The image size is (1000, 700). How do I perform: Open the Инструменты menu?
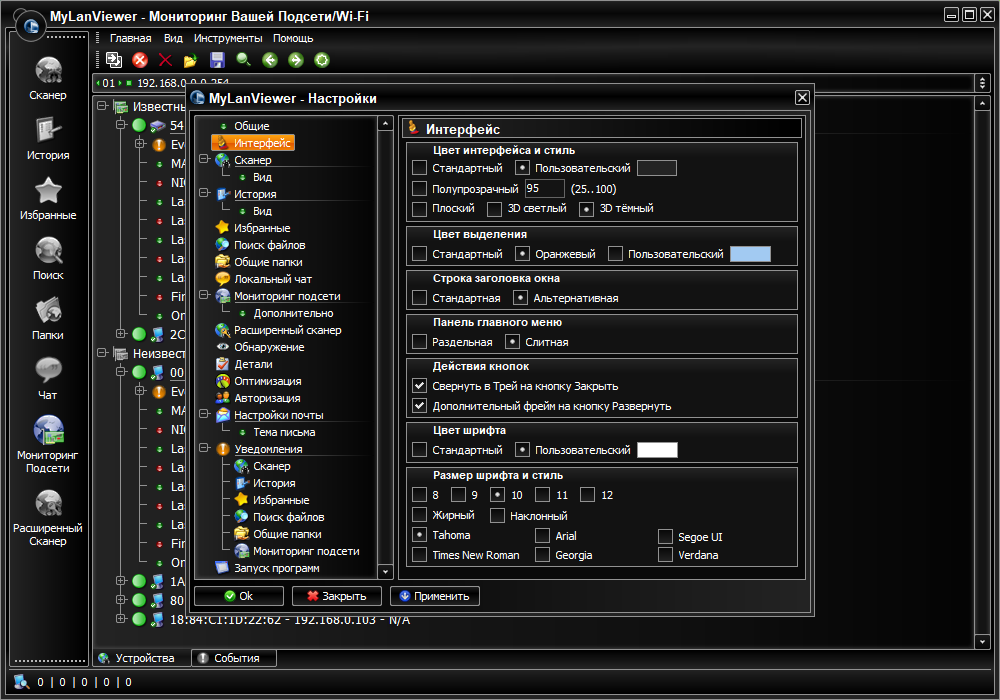228,38
